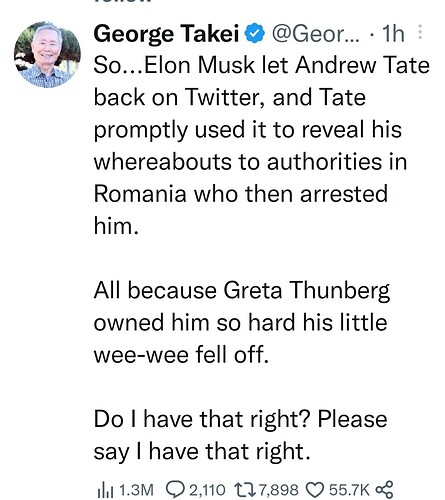Image resolution: width=445 pixels, height=500 pixels.
Task: Open George Takei's profile picture
Action: pos(47,55)
